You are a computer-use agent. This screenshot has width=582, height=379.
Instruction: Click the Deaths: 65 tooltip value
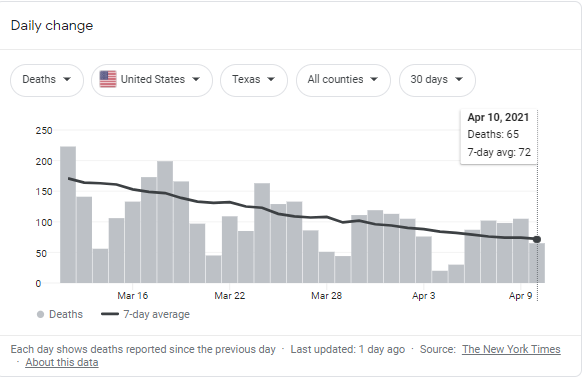coord(493,134)
